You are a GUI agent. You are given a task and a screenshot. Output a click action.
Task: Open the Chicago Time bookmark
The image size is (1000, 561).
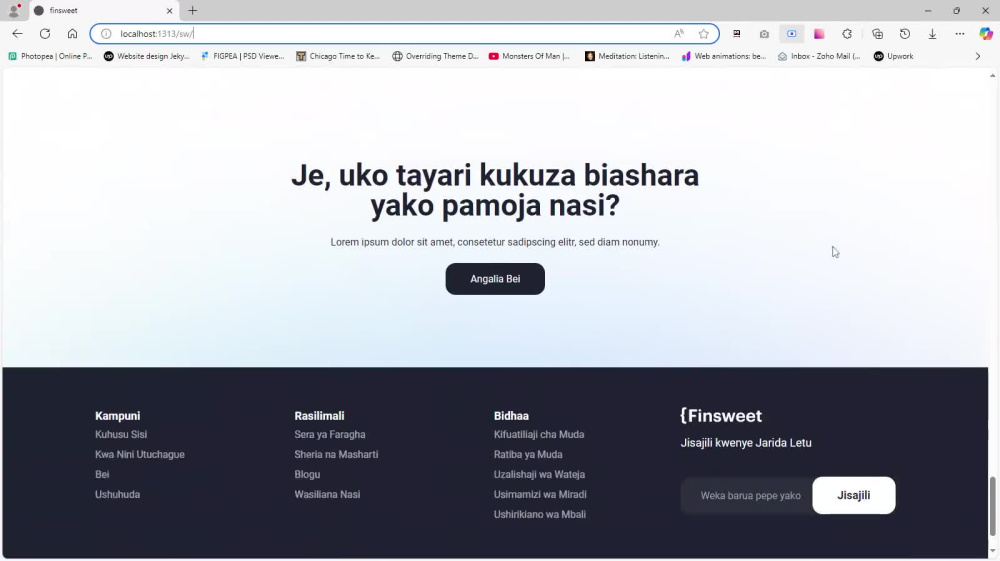tap(338, 56)
